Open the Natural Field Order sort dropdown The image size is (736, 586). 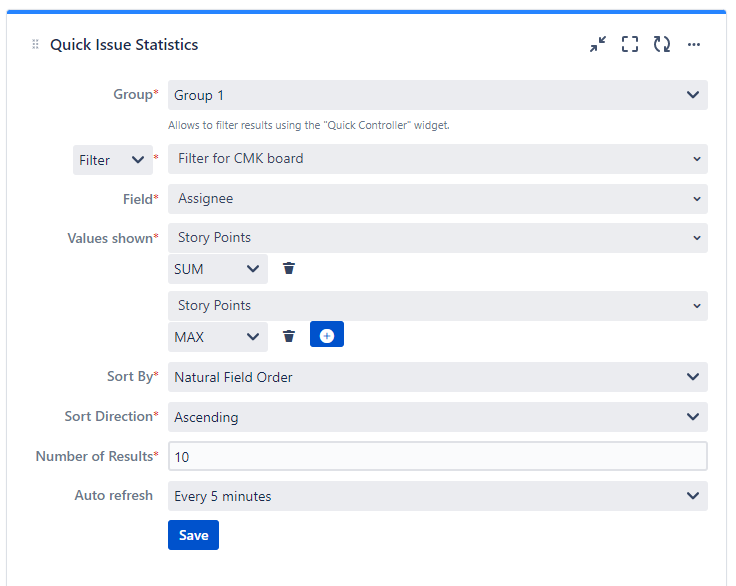(x=437, y=377)
